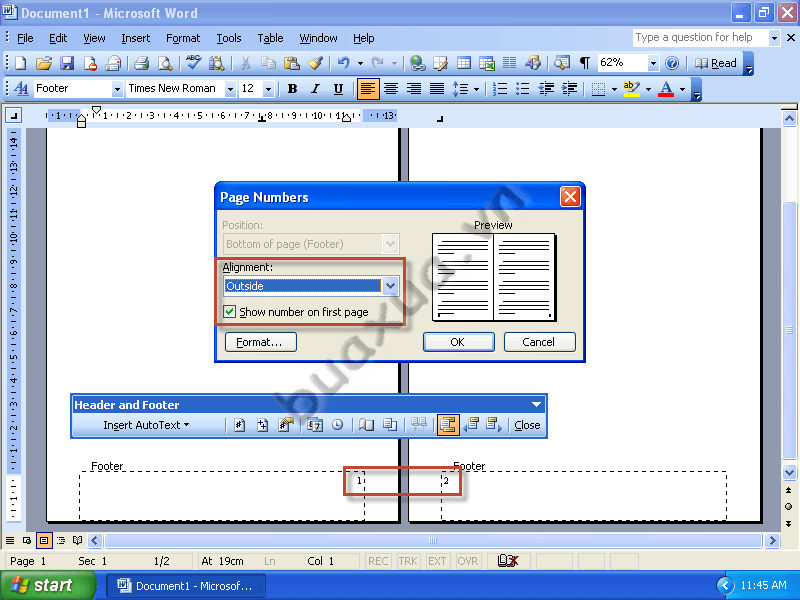Click the Undo arrow icon
This screenshot has width=800, height=600.
(x=343, y=63)
